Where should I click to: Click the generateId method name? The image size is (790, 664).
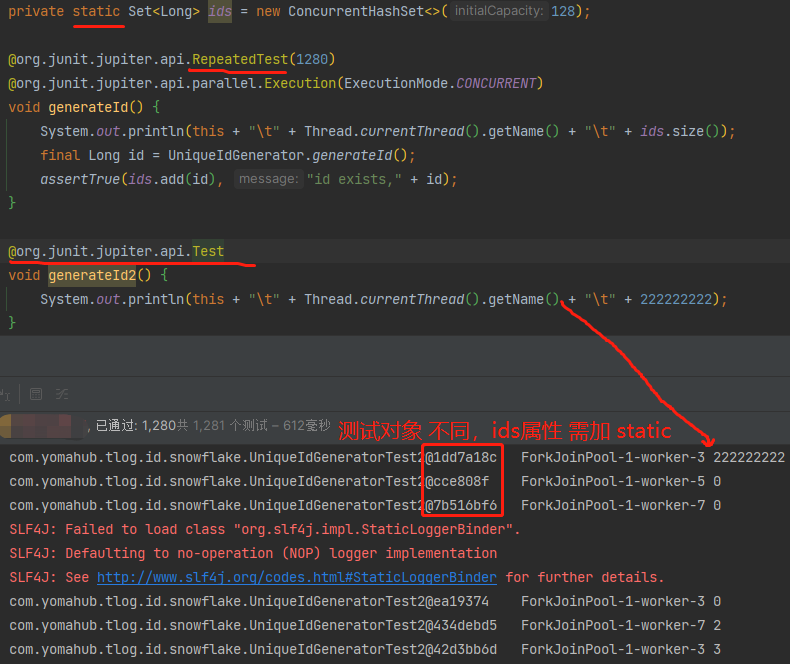pyautogui.click(x=88, y=107)
